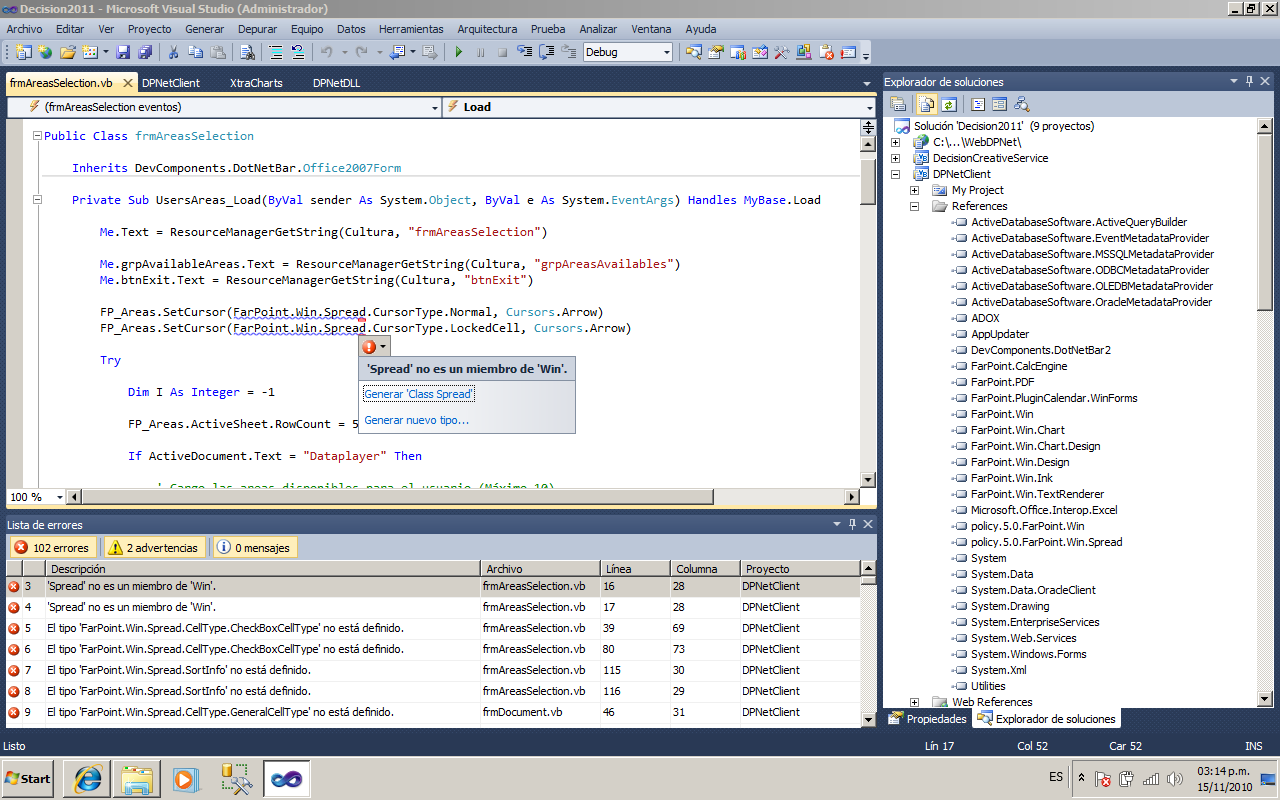
Task: Open the Herramientas menu
Action: (412, 29)
